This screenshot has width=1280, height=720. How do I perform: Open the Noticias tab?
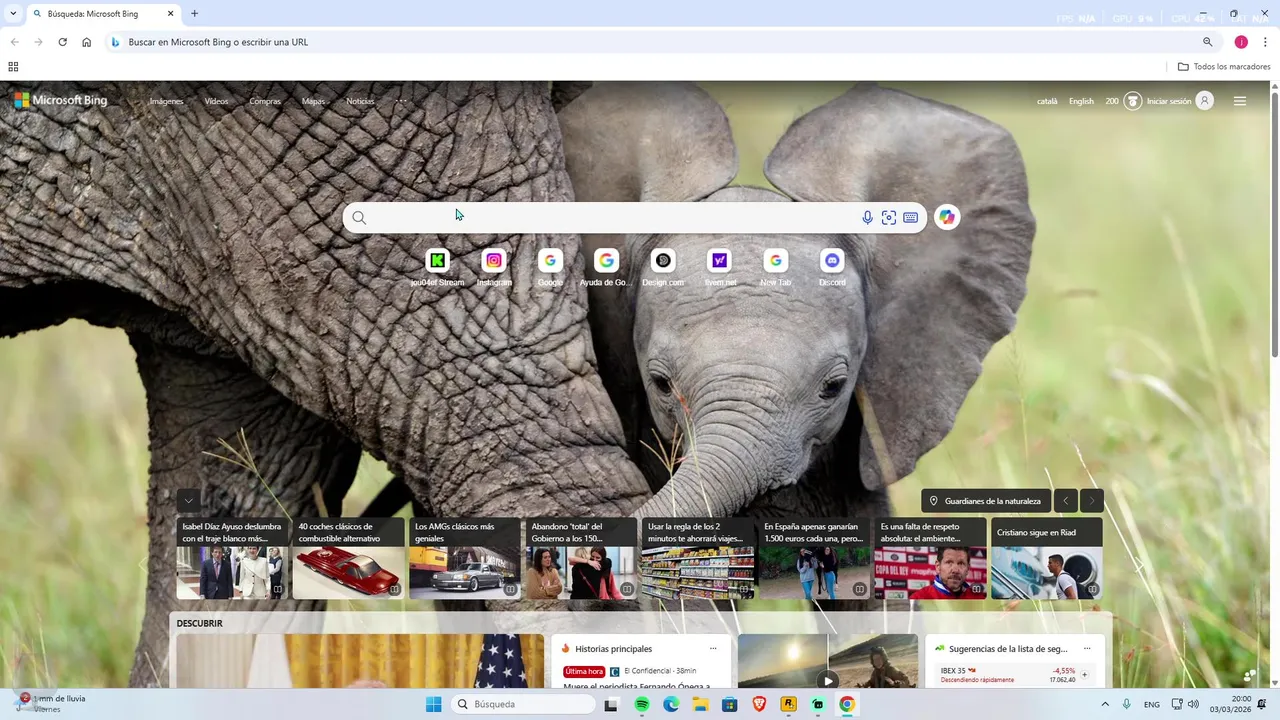360,101
